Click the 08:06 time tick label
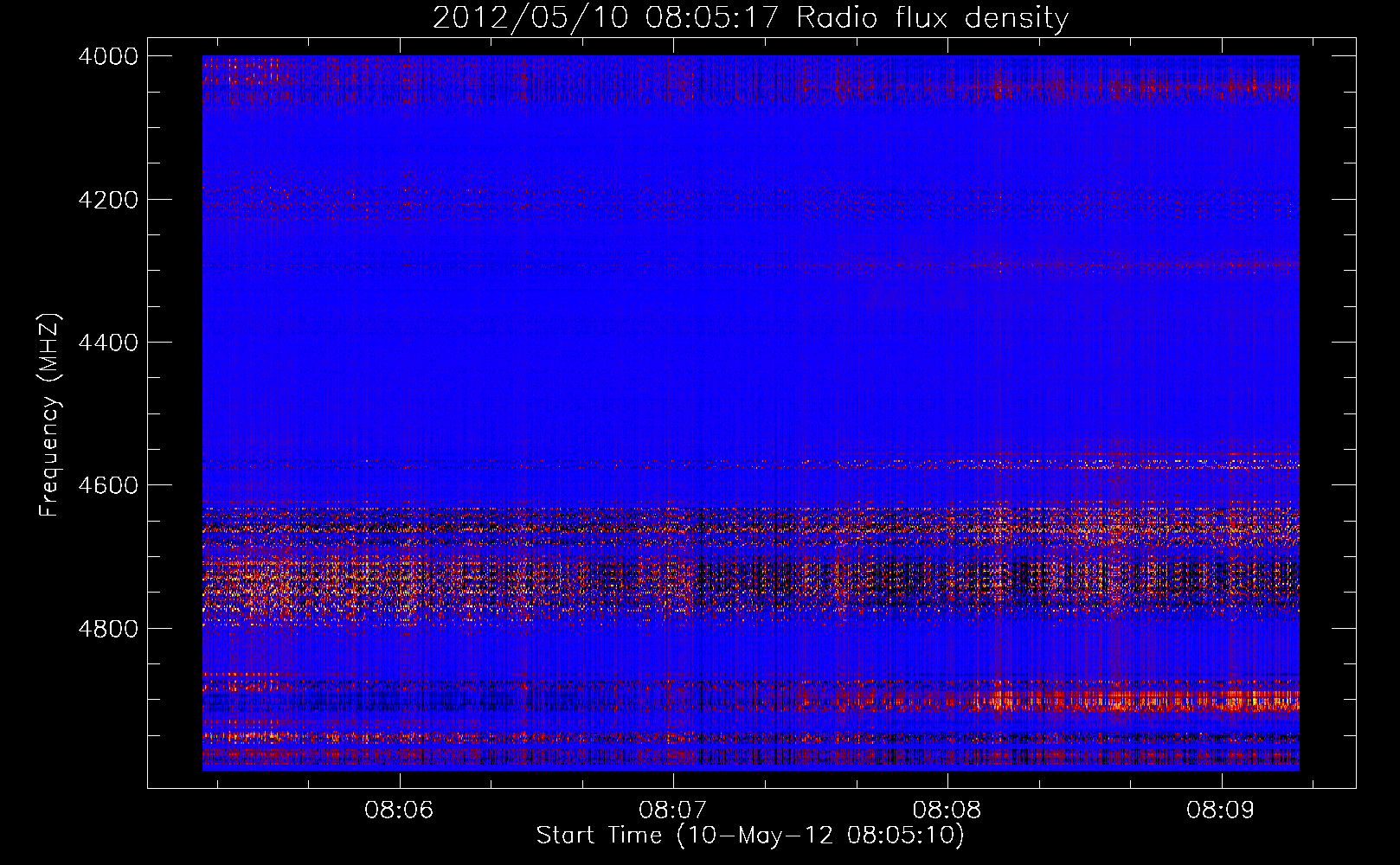 click(399, 811)
